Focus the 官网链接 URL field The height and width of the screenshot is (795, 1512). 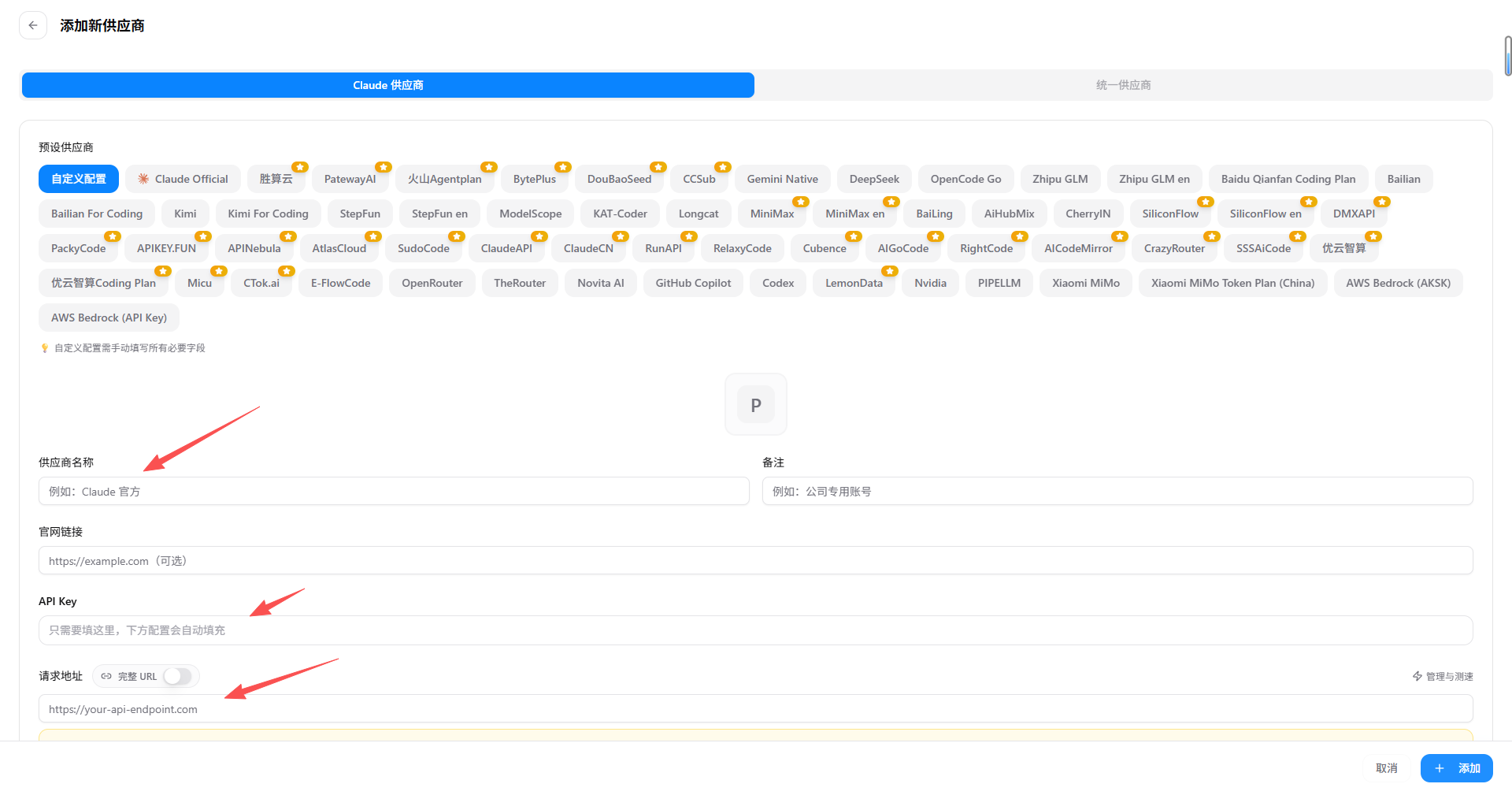[756, 560]
